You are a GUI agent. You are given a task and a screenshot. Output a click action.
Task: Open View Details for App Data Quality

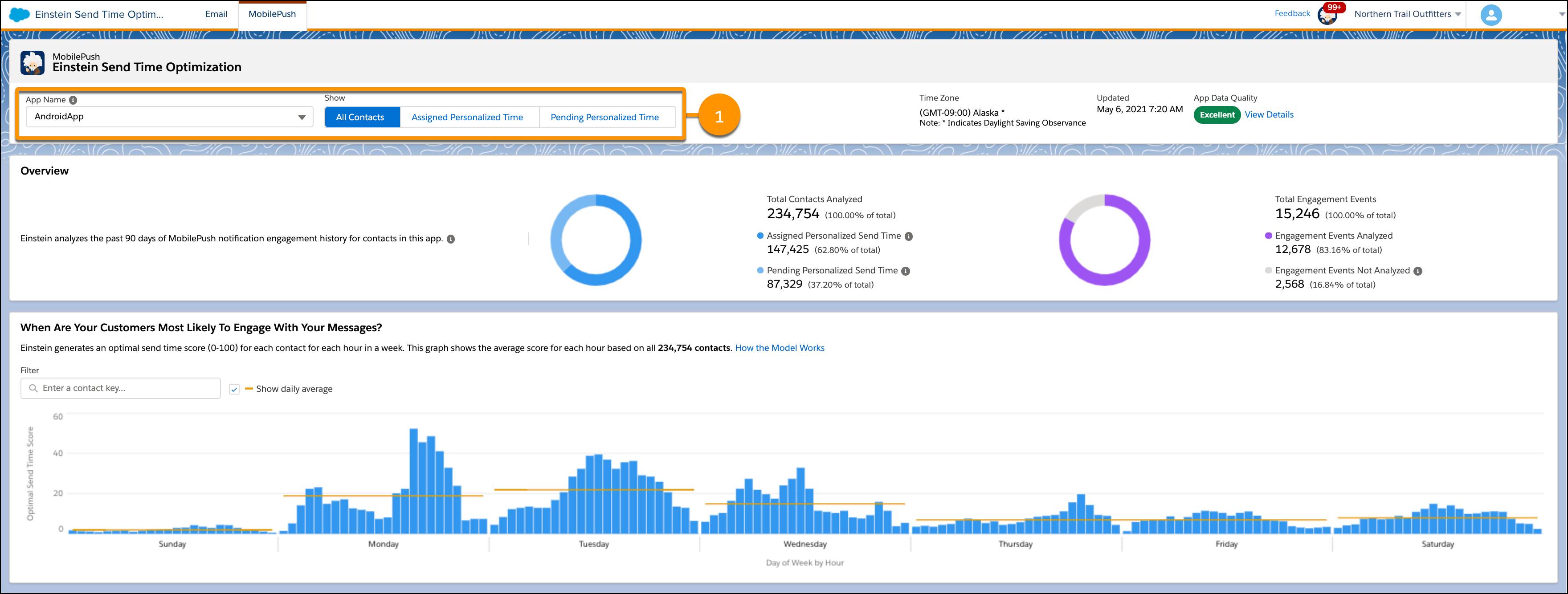click(x=1269, y=114)
